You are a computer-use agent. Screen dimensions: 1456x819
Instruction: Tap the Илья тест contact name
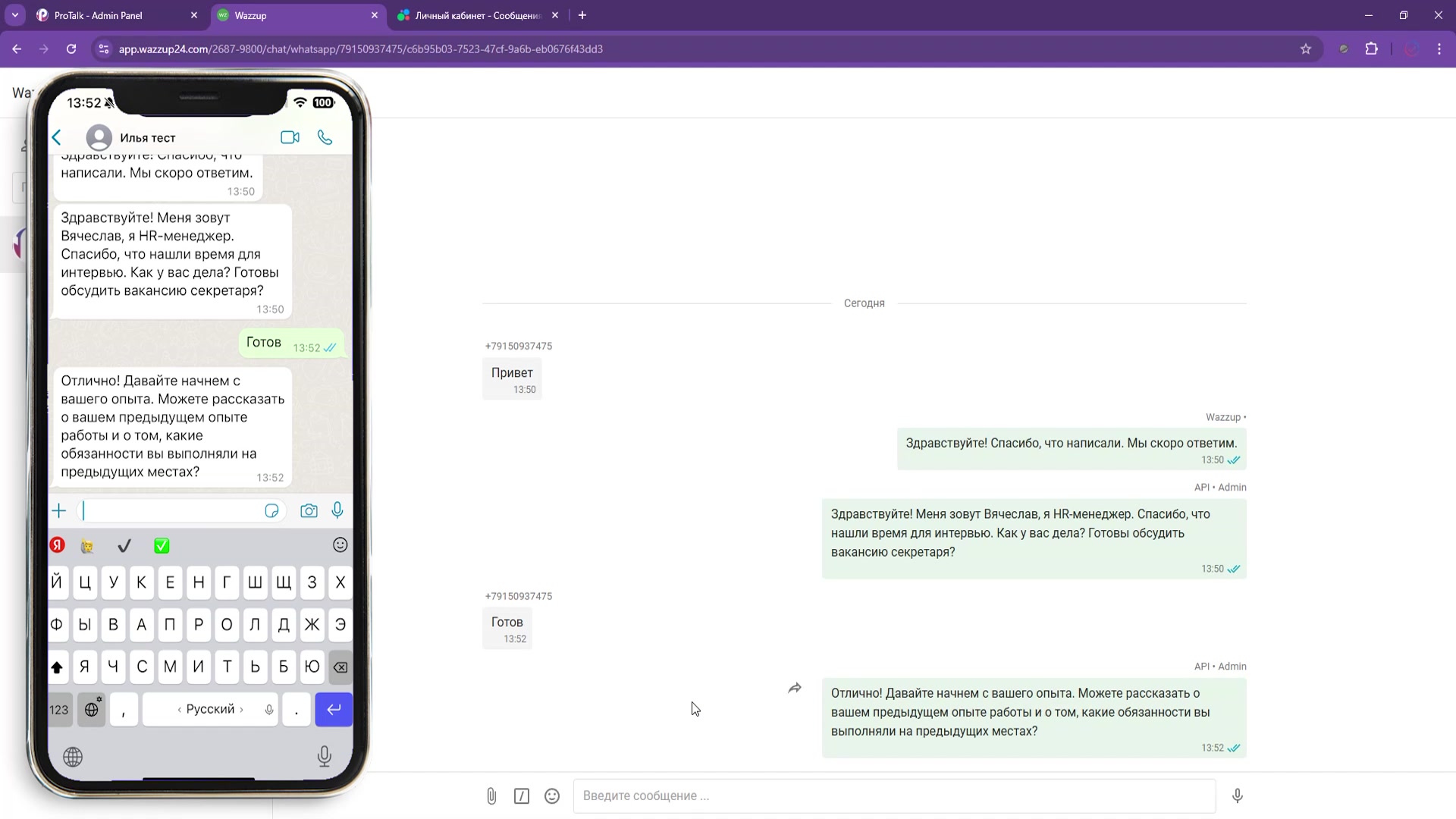148,138
